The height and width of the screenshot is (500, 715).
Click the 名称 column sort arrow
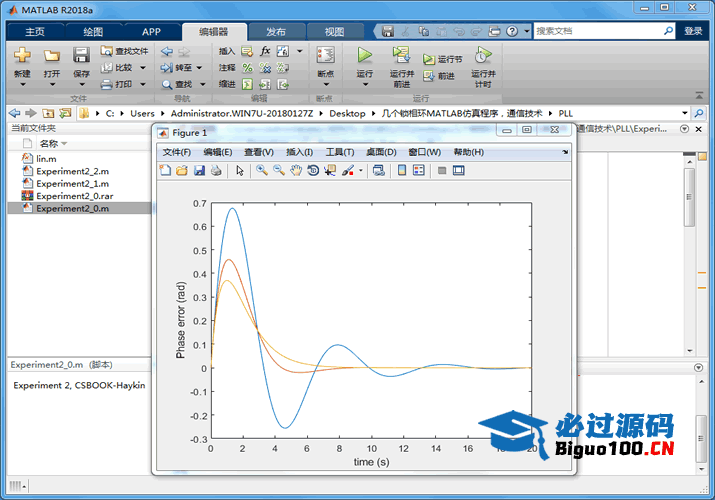(64, 144)
